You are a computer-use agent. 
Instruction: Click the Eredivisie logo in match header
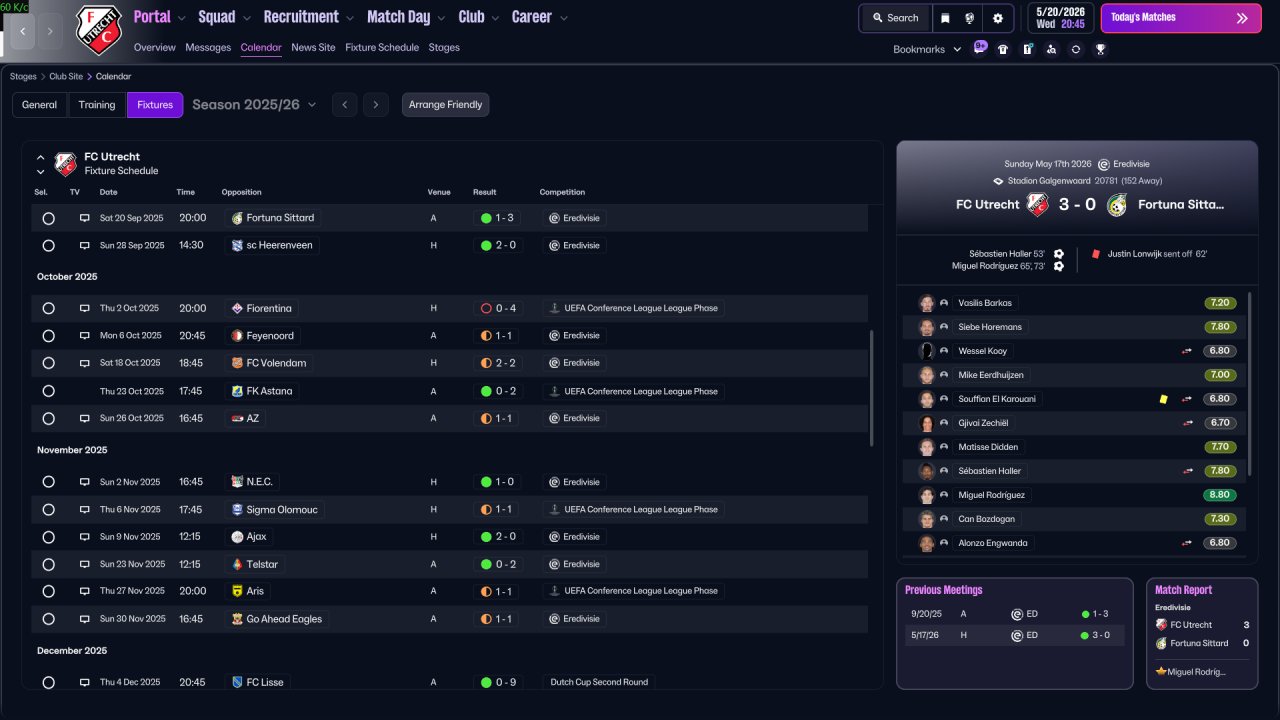1104,164
